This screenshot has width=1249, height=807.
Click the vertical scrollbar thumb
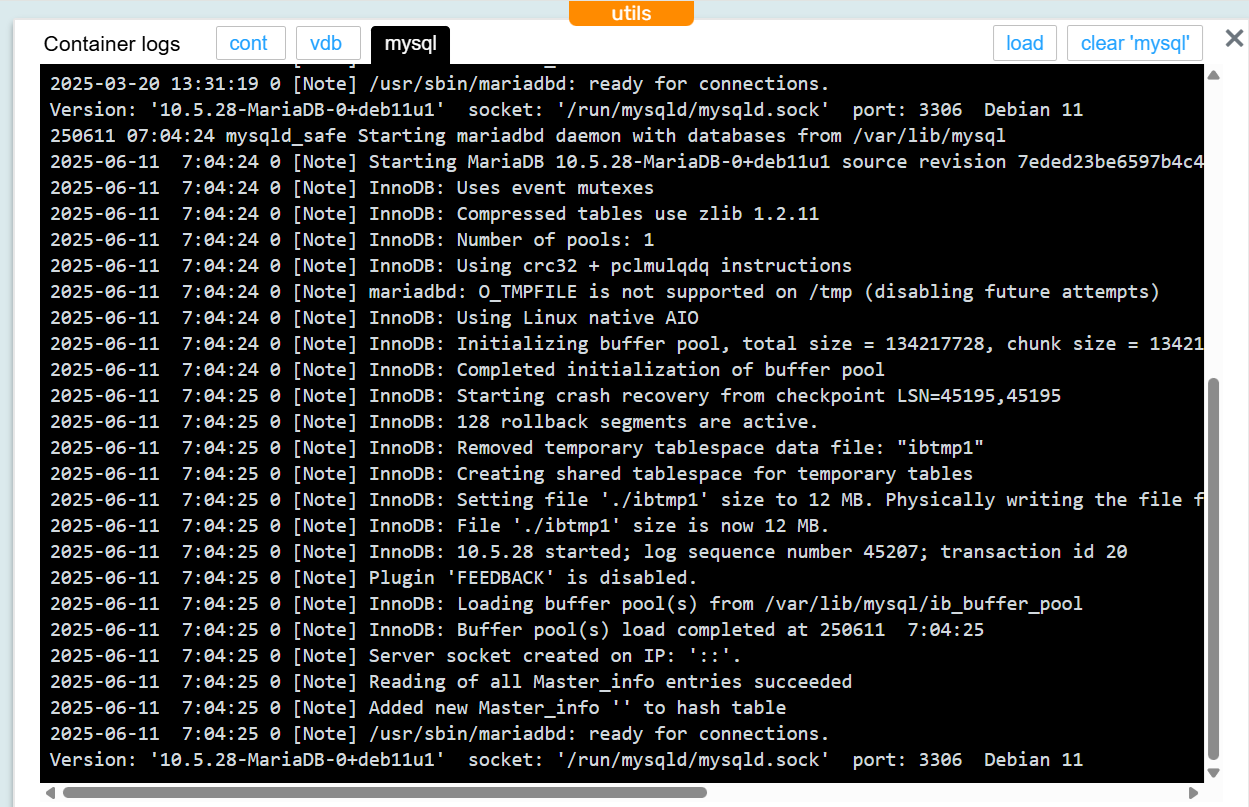coord(1214,570)
